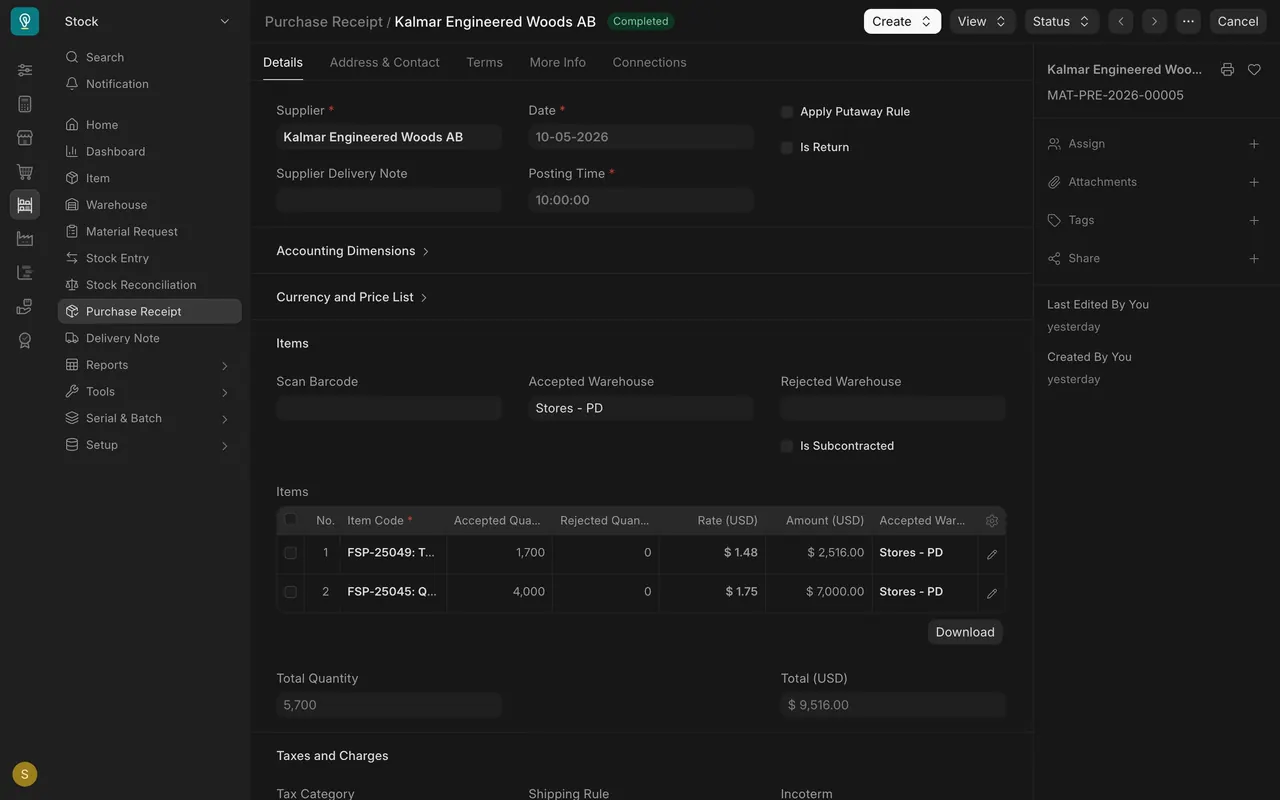Image resolution: width=1280 pixels, height=800 pixels.
Task: Expand Currency and Price List section
Action: click(352, 297)
